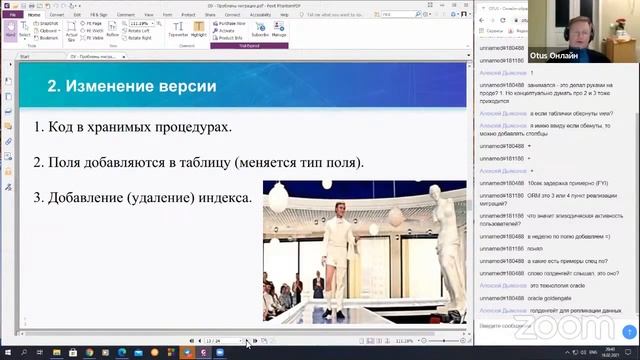This screenshot has height=360, width=640.
Task: Reload page in chat browser window
Action: pyautogui.click(x=503, y=20)
